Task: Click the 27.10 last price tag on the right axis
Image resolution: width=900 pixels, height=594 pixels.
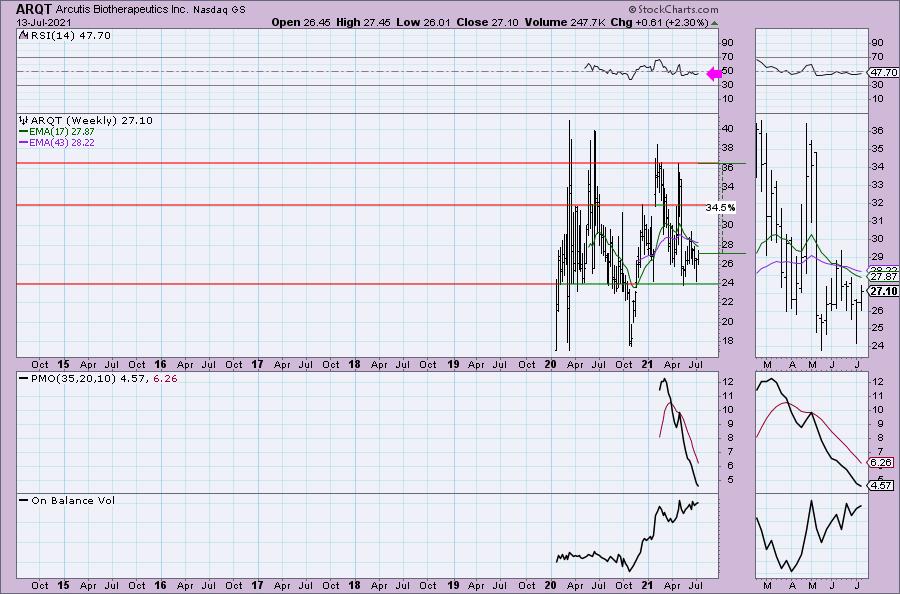Action: click(884, 291)
